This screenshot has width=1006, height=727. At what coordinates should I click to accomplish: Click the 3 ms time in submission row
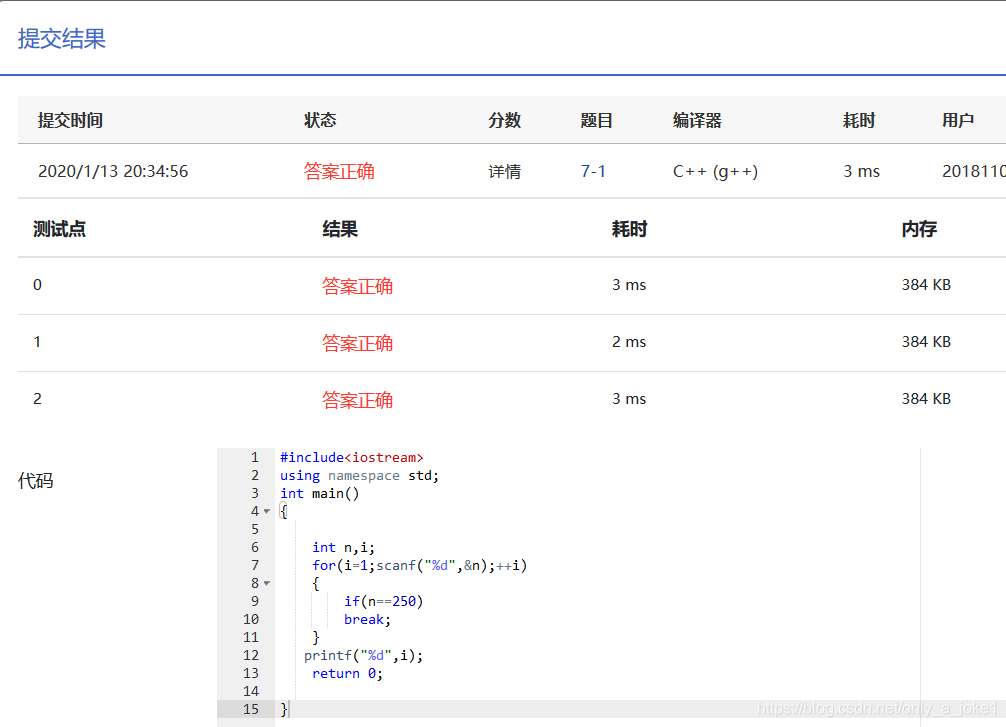tap(861, 171)
